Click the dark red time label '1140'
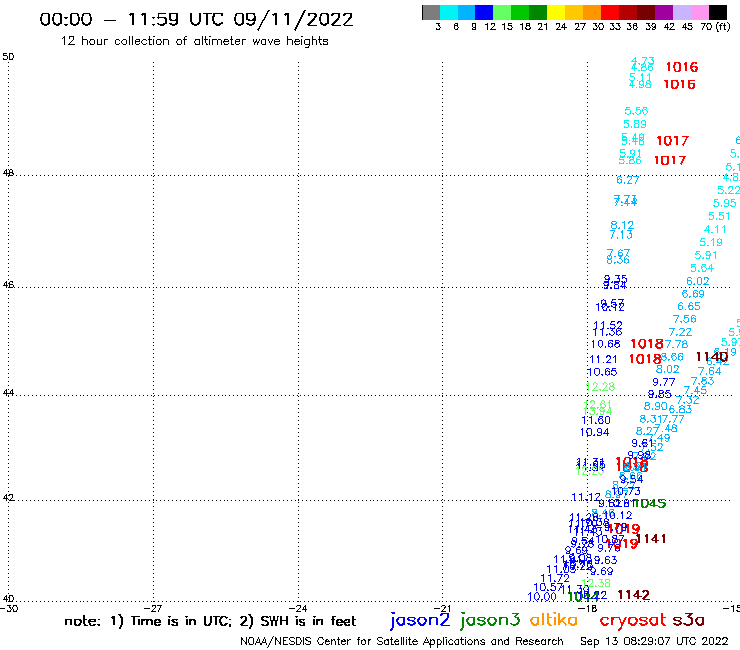Image resolution: width=740 pixels, height=650 pixels. [x=712, y=357]
